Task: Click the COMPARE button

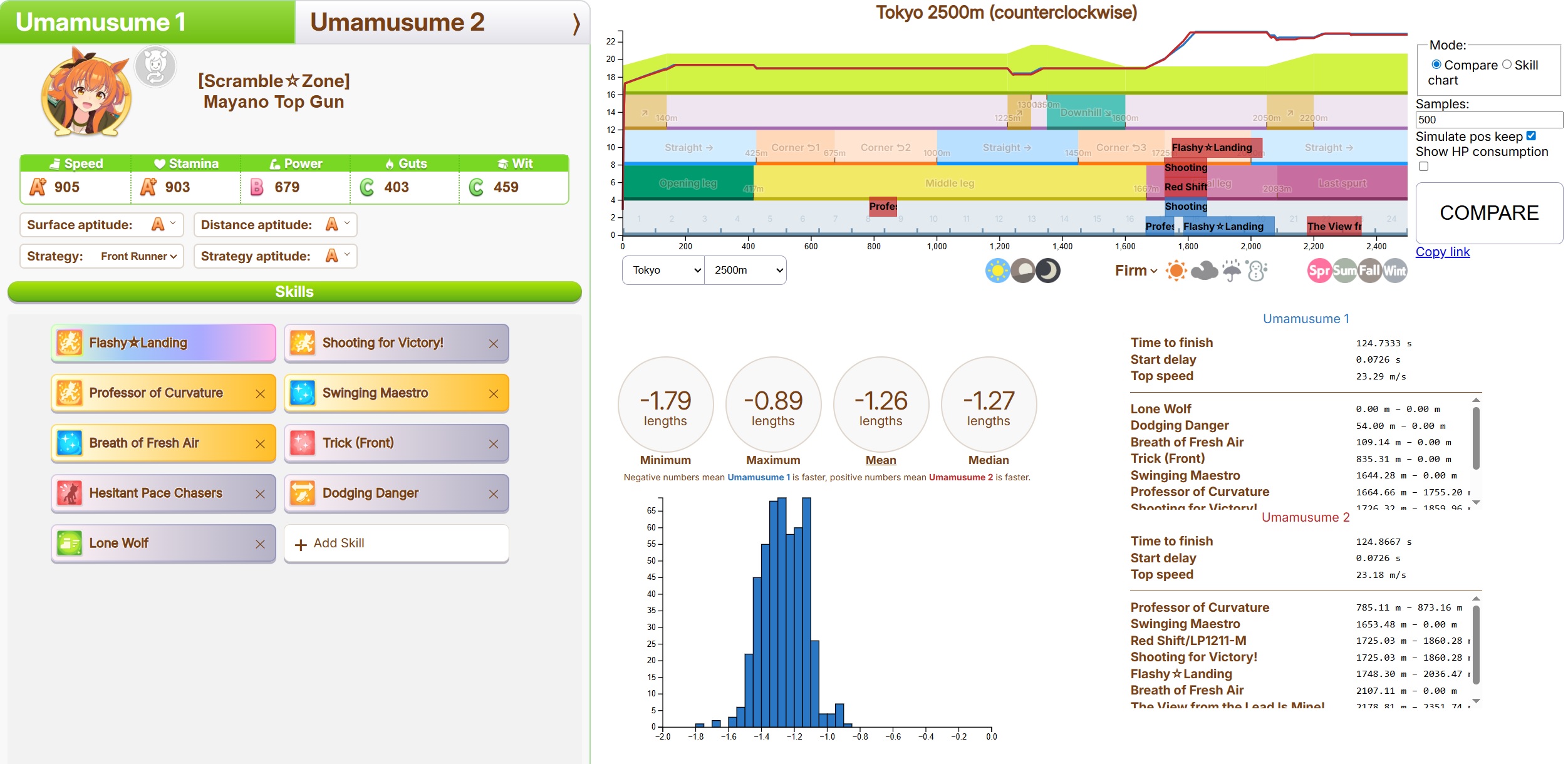Action: point(1489,213)
